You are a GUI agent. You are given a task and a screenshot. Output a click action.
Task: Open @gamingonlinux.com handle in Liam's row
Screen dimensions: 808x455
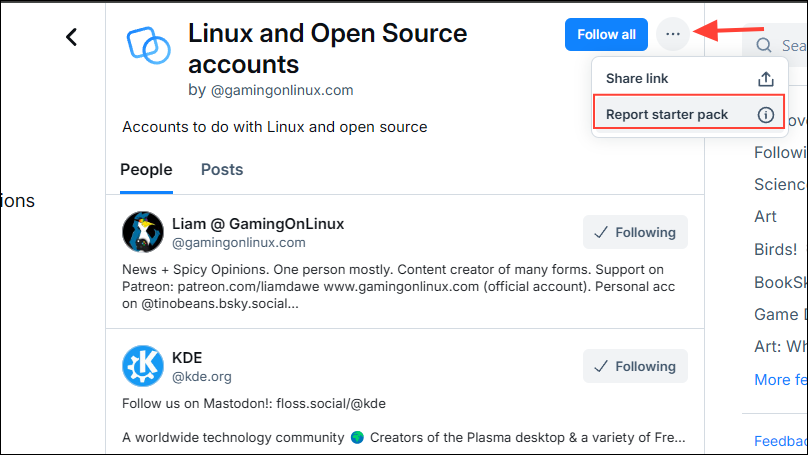pos(239,243)
